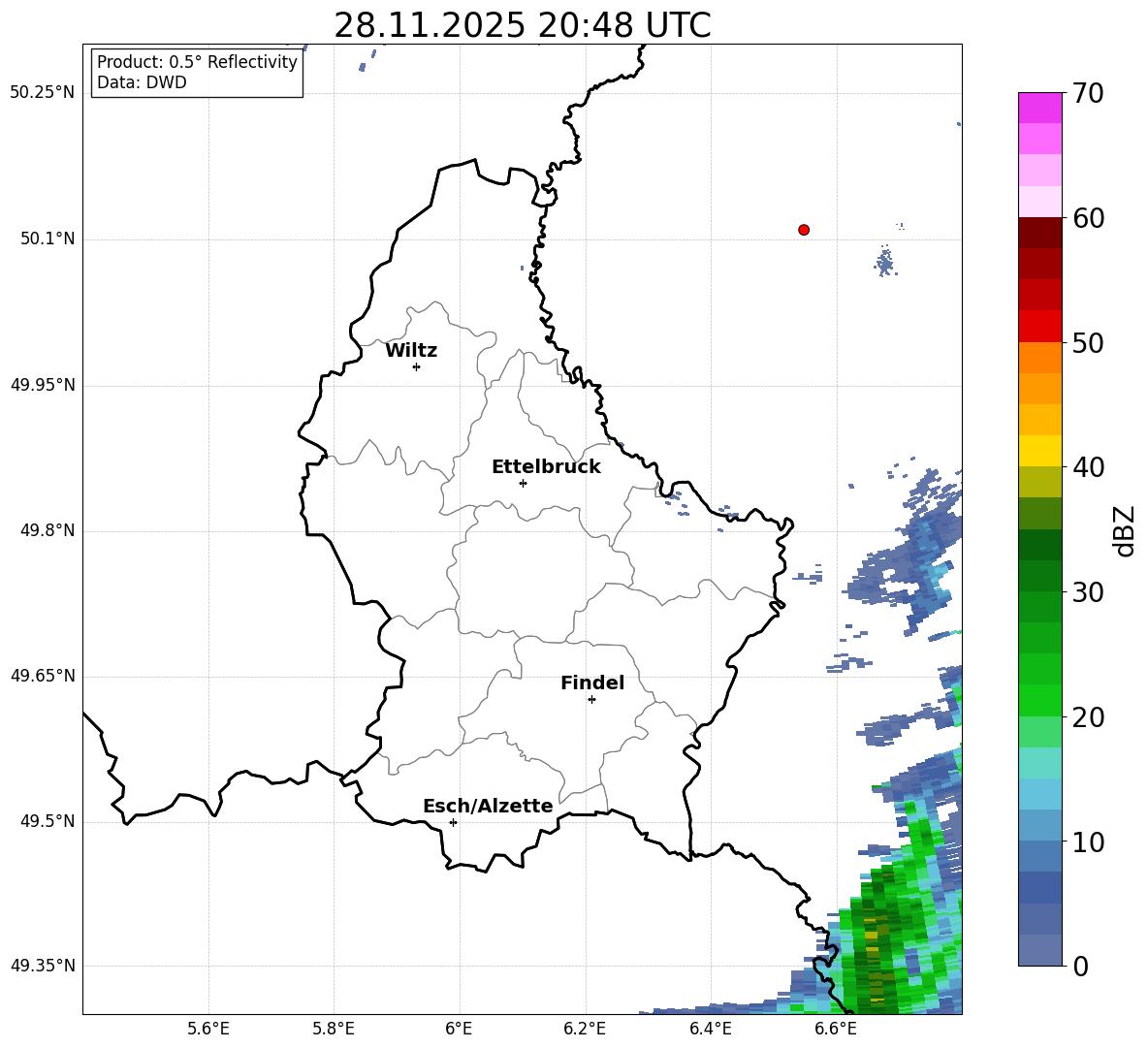Pick the bright green swatch at 20 dBZ
The image size is (1148, 1048).
click(1039, 700)
